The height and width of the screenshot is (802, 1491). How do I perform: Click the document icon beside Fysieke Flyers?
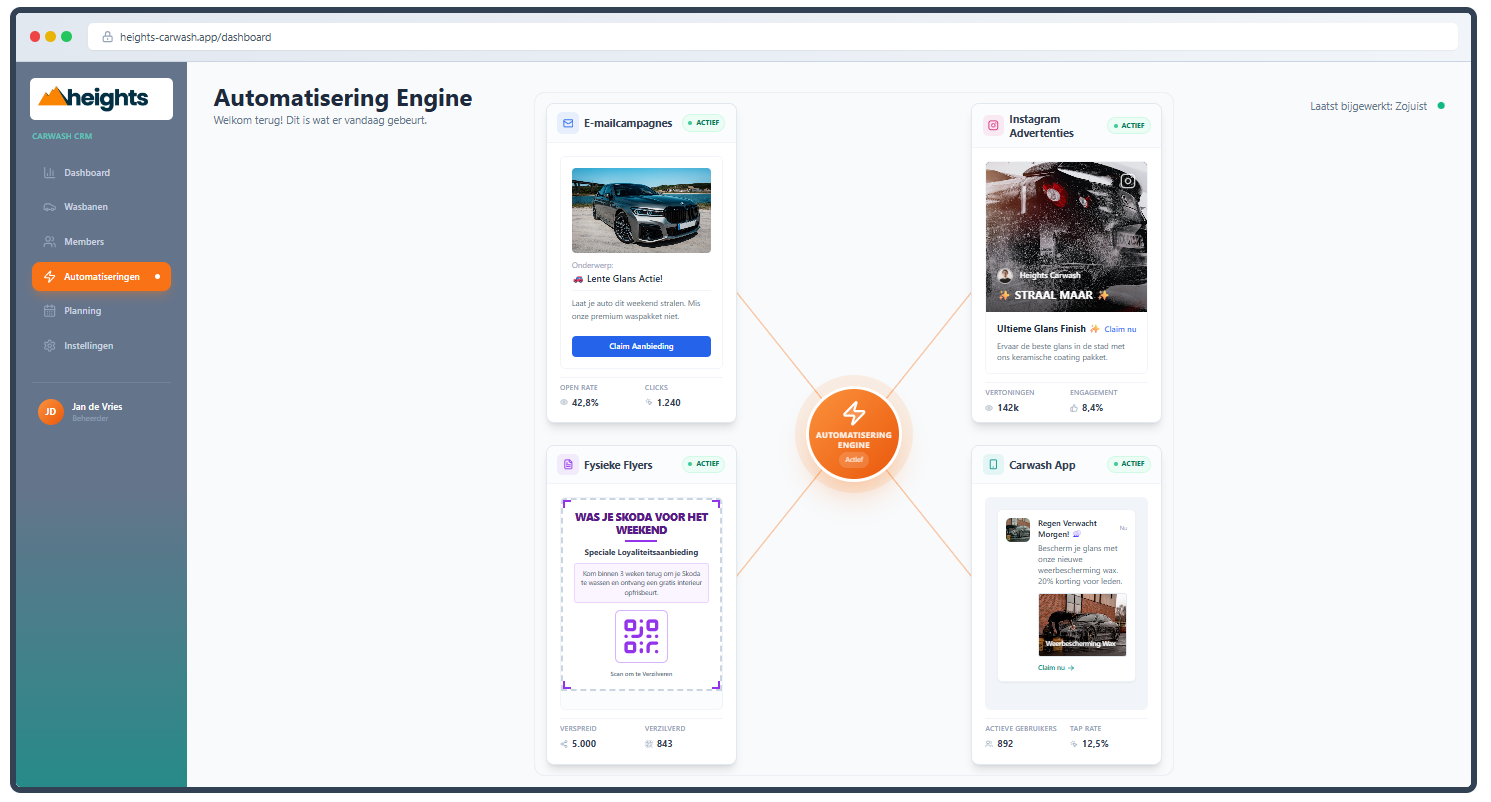click(569, 465)
